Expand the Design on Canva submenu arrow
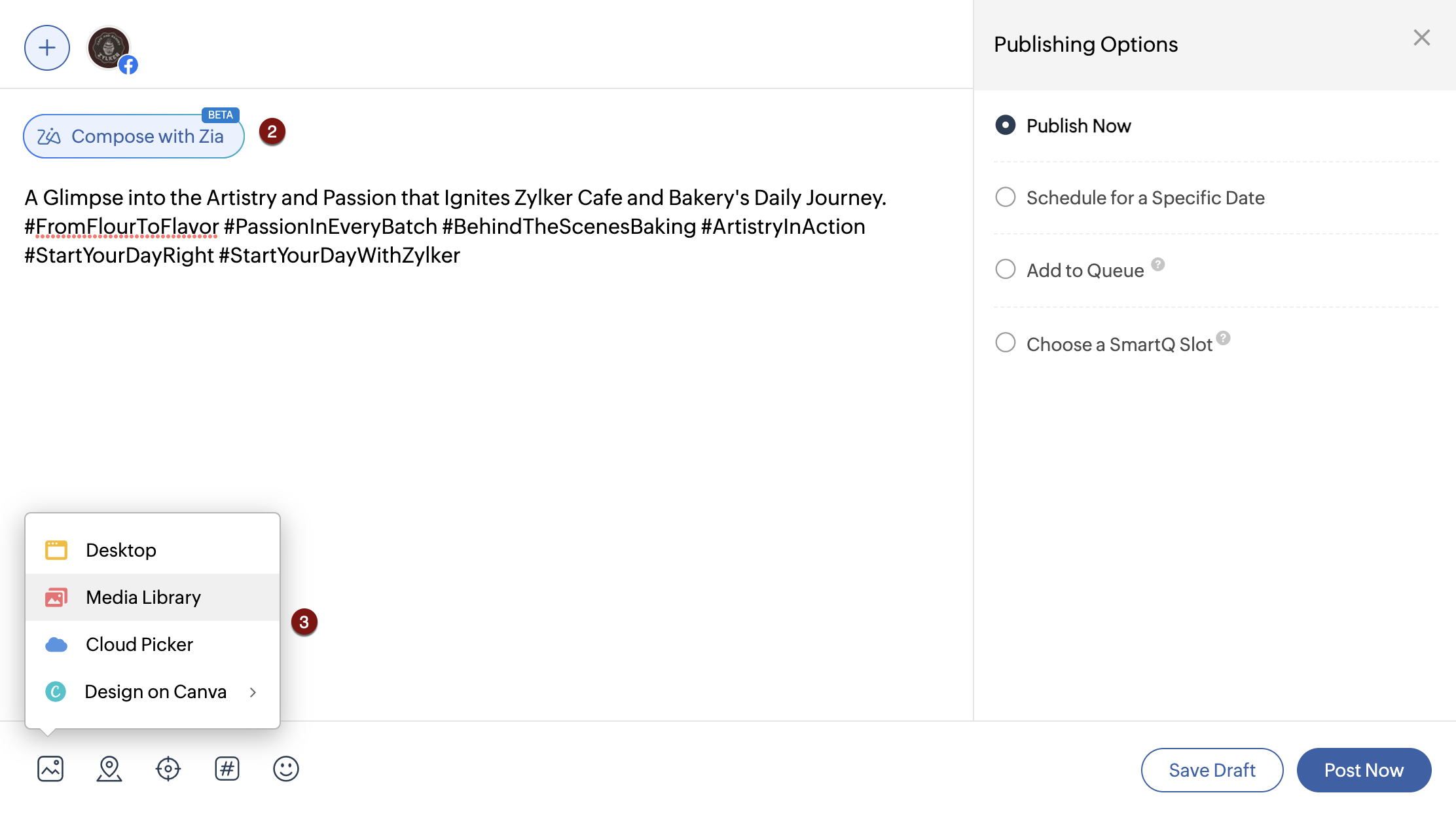 point(253,692)
